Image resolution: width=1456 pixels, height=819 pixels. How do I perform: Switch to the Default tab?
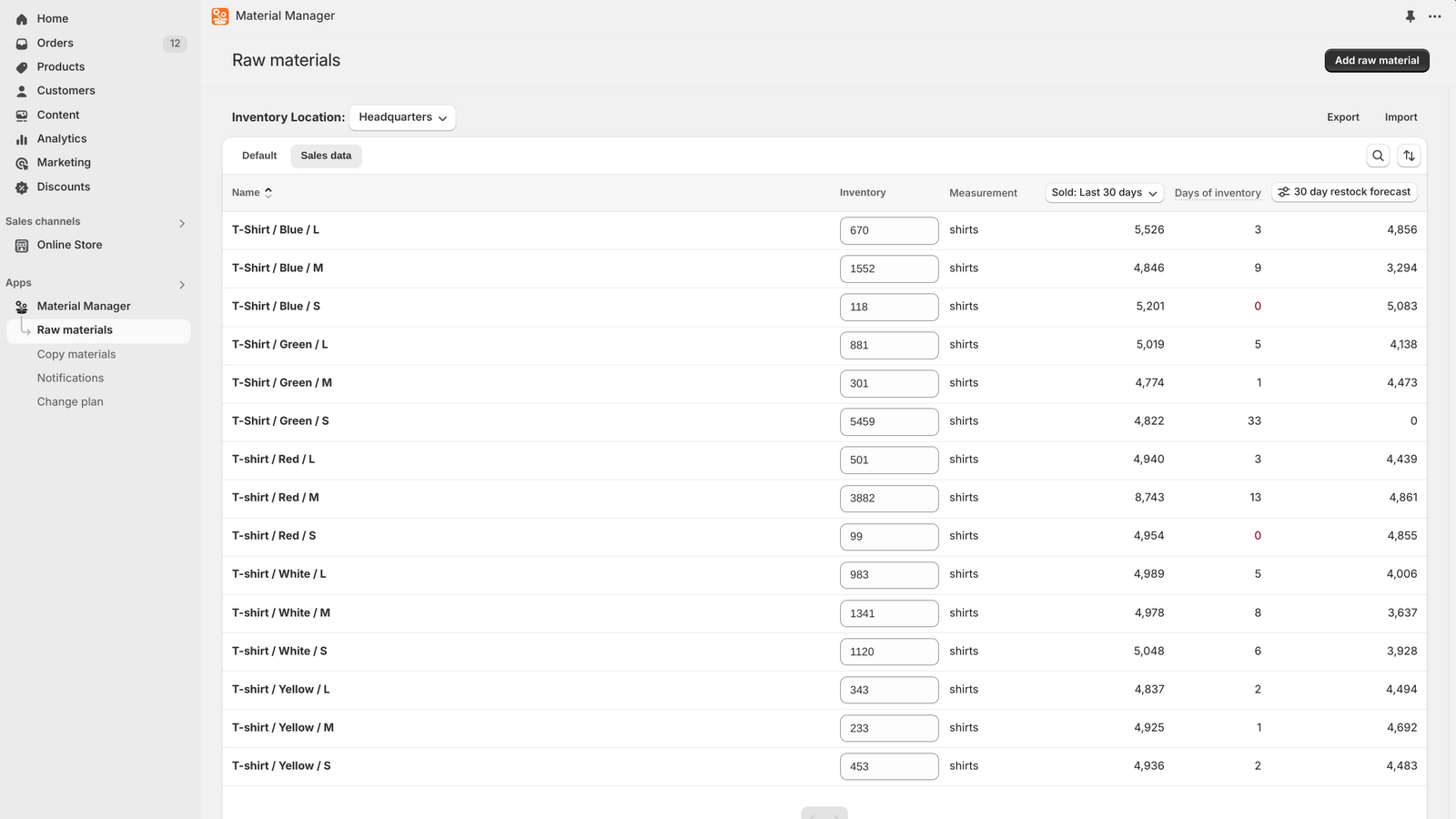click(259, 156)
